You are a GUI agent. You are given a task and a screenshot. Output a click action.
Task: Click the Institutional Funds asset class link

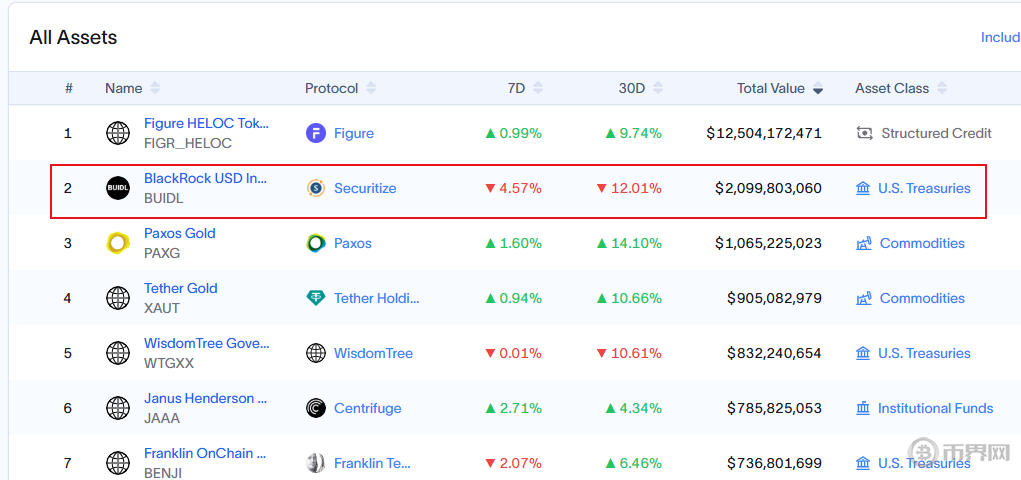click(935, 408)
